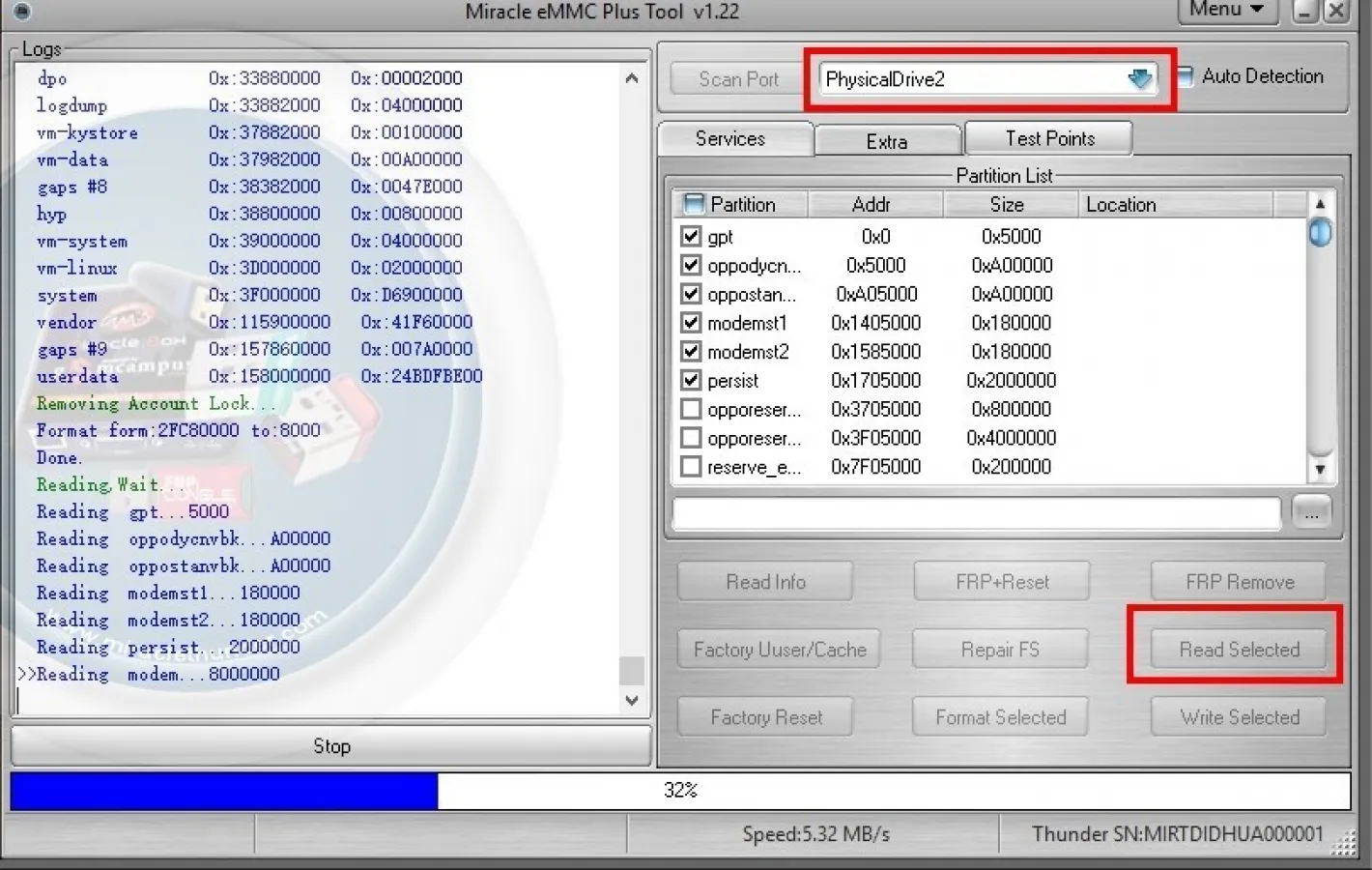Check the opporeser... 0x3F05000 partition checkbox

(x=691, y=438)
